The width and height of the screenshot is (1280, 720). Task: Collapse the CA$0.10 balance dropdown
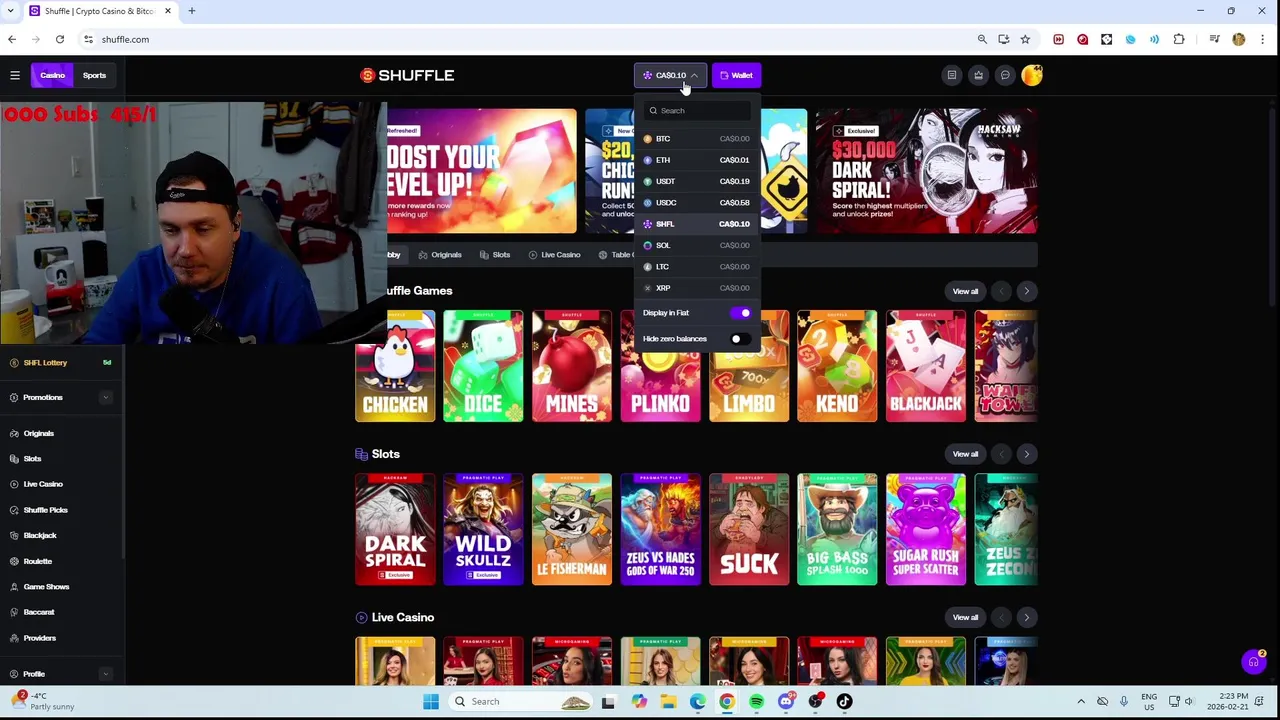pyautogui.click(x=670, y=75)
